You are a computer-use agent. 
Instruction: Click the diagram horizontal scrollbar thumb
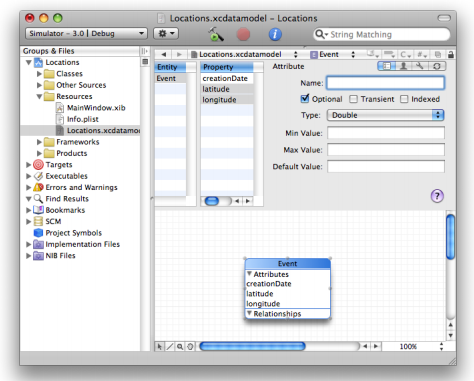pyautogui.click(x=252, y=346)
